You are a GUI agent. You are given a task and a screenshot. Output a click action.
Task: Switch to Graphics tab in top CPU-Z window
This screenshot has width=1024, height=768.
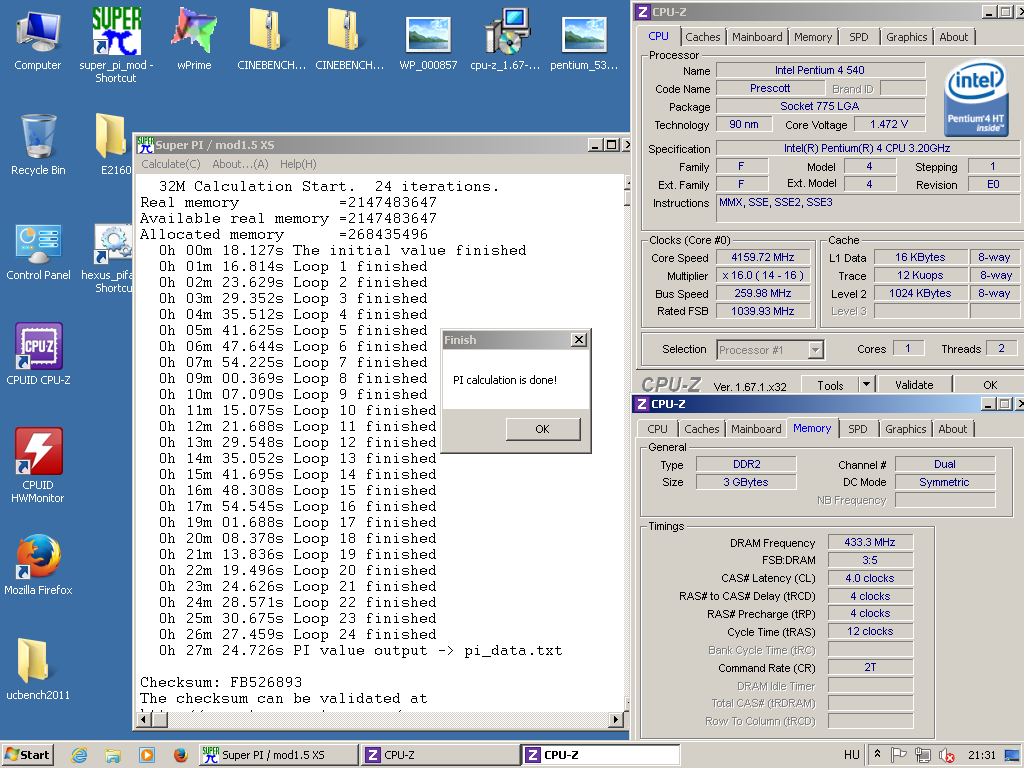coord(906,37)
